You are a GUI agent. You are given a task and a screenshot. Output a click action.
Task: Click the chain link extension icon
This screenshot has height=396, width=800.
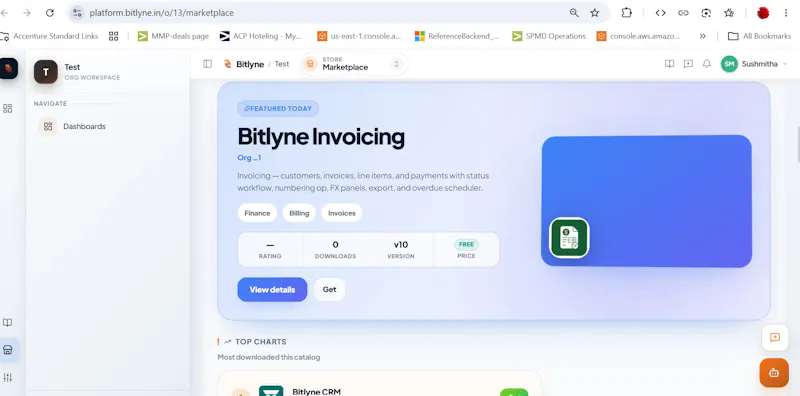[x=683, y=13]
